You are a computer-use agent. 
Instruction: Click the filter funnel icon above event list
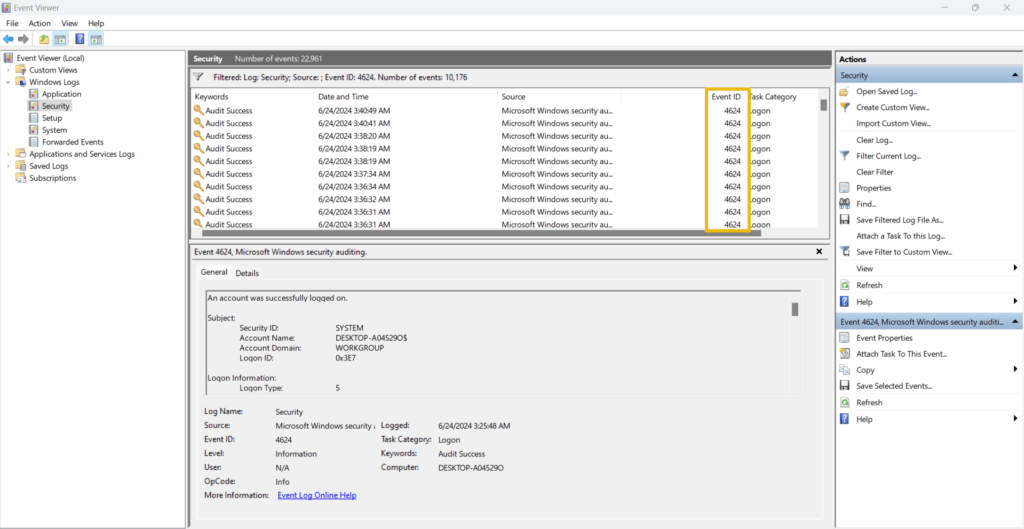coord(199,76)
